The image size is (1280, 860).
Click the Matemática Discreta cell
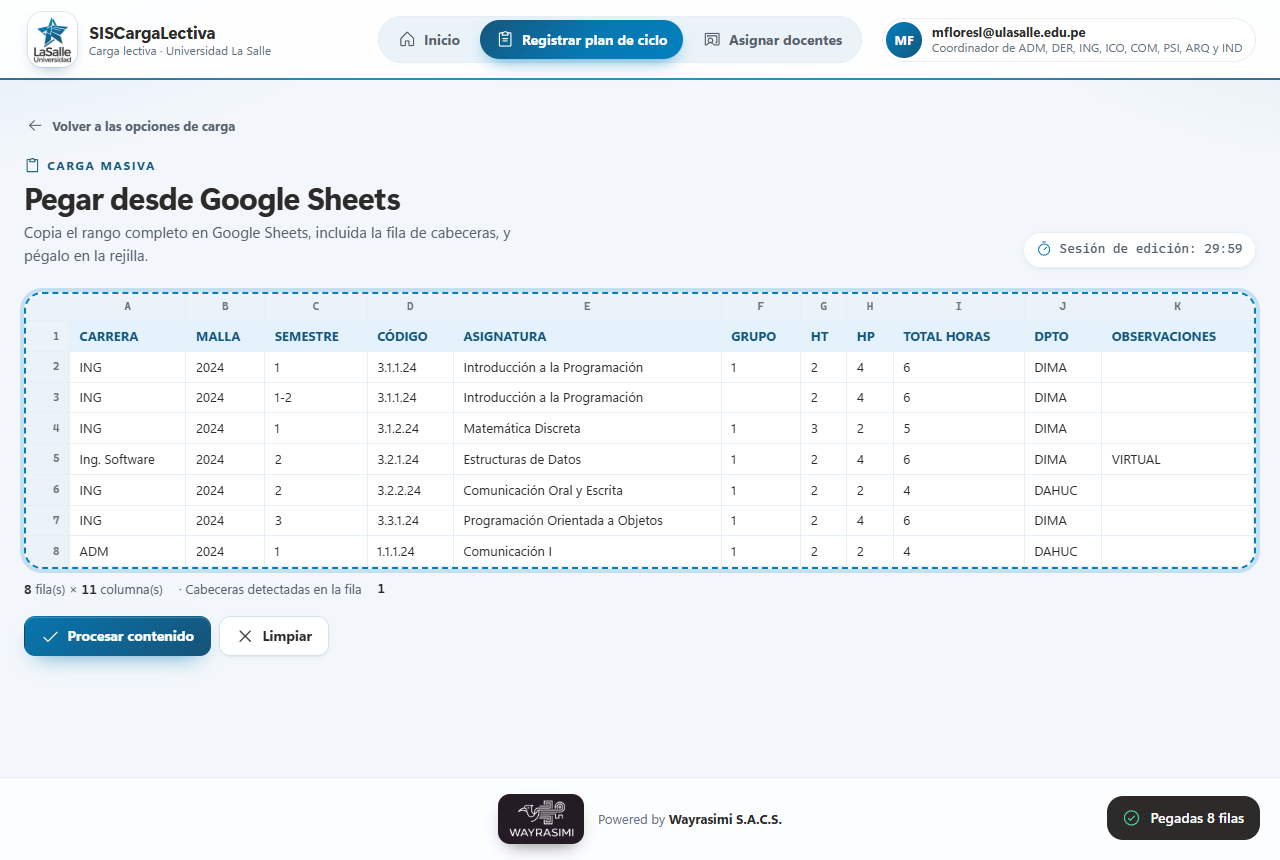click(587, 428)
